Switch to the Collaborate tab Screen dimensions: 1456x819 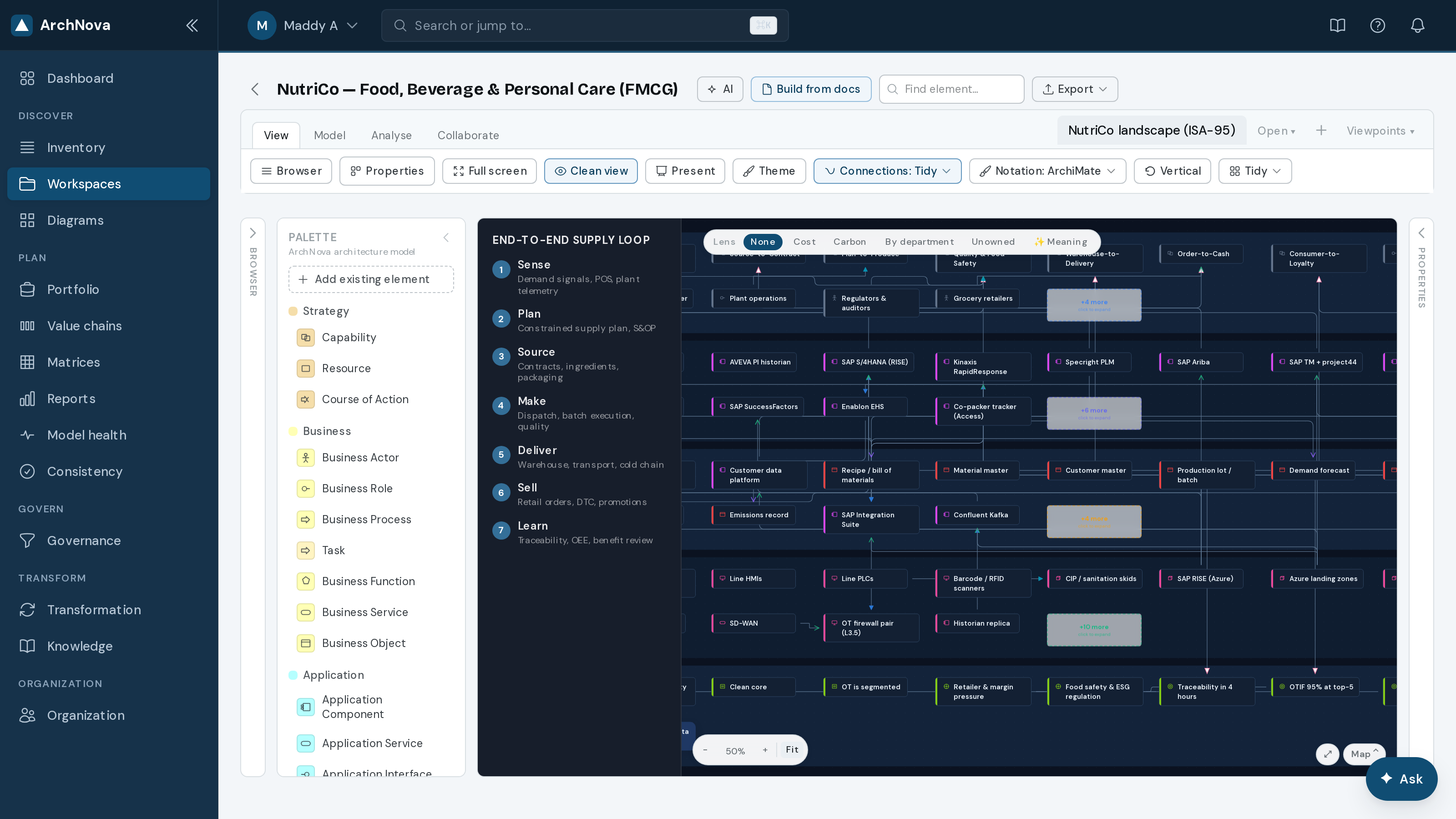tap(468, 136)
